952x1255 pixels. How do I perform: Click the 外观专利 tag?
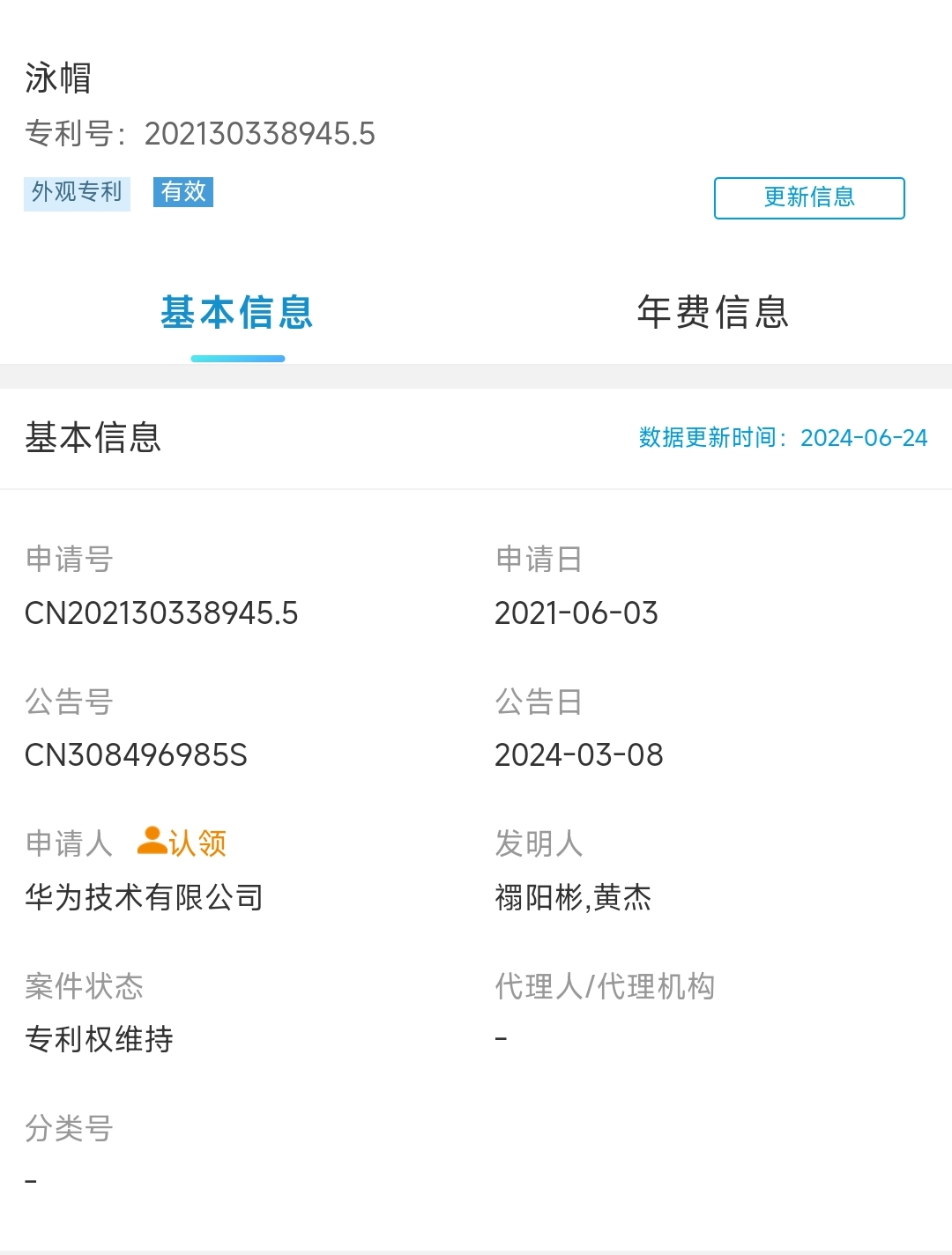77,192
